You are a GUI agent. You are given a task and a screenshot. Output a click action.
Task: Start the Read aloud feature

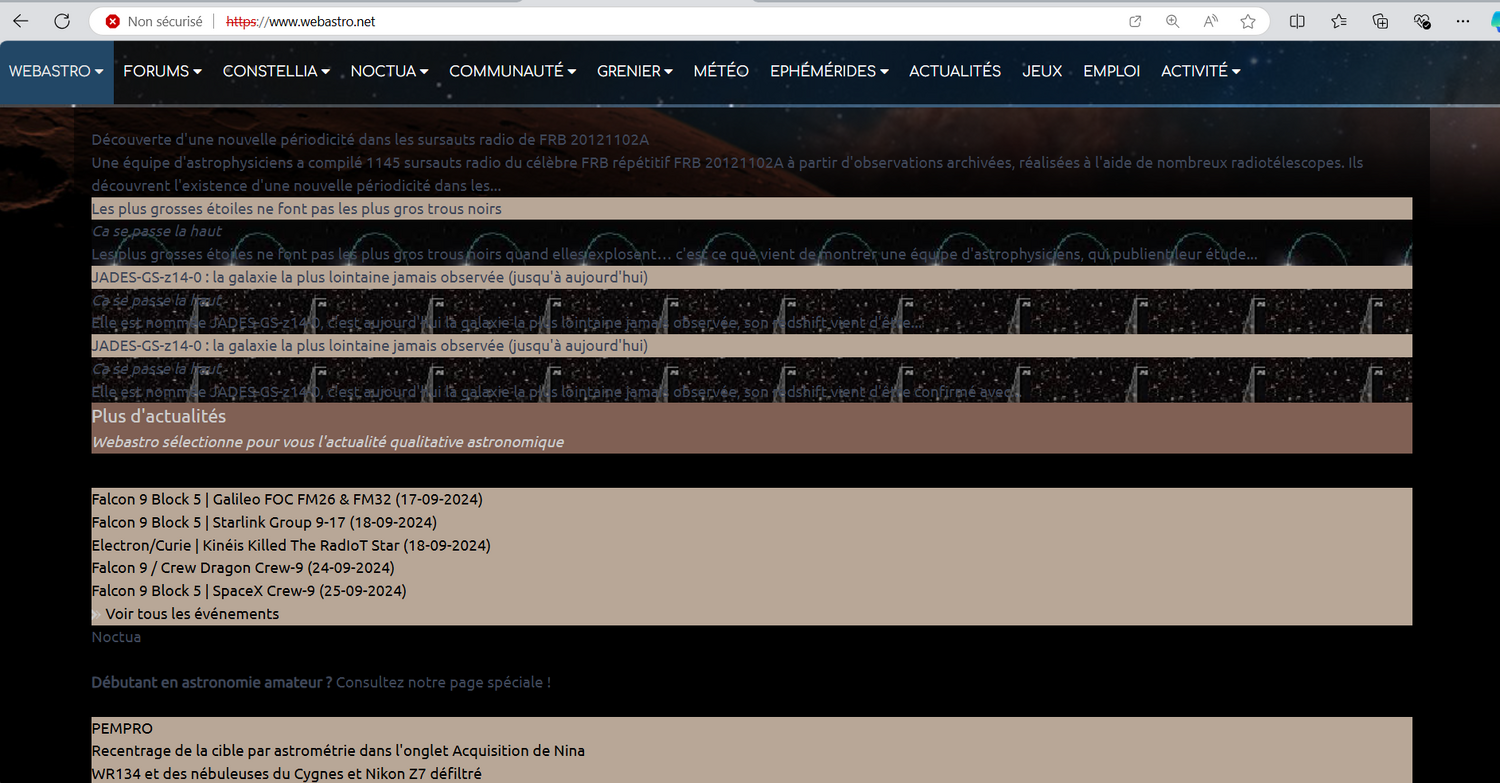coord(1211,21)
